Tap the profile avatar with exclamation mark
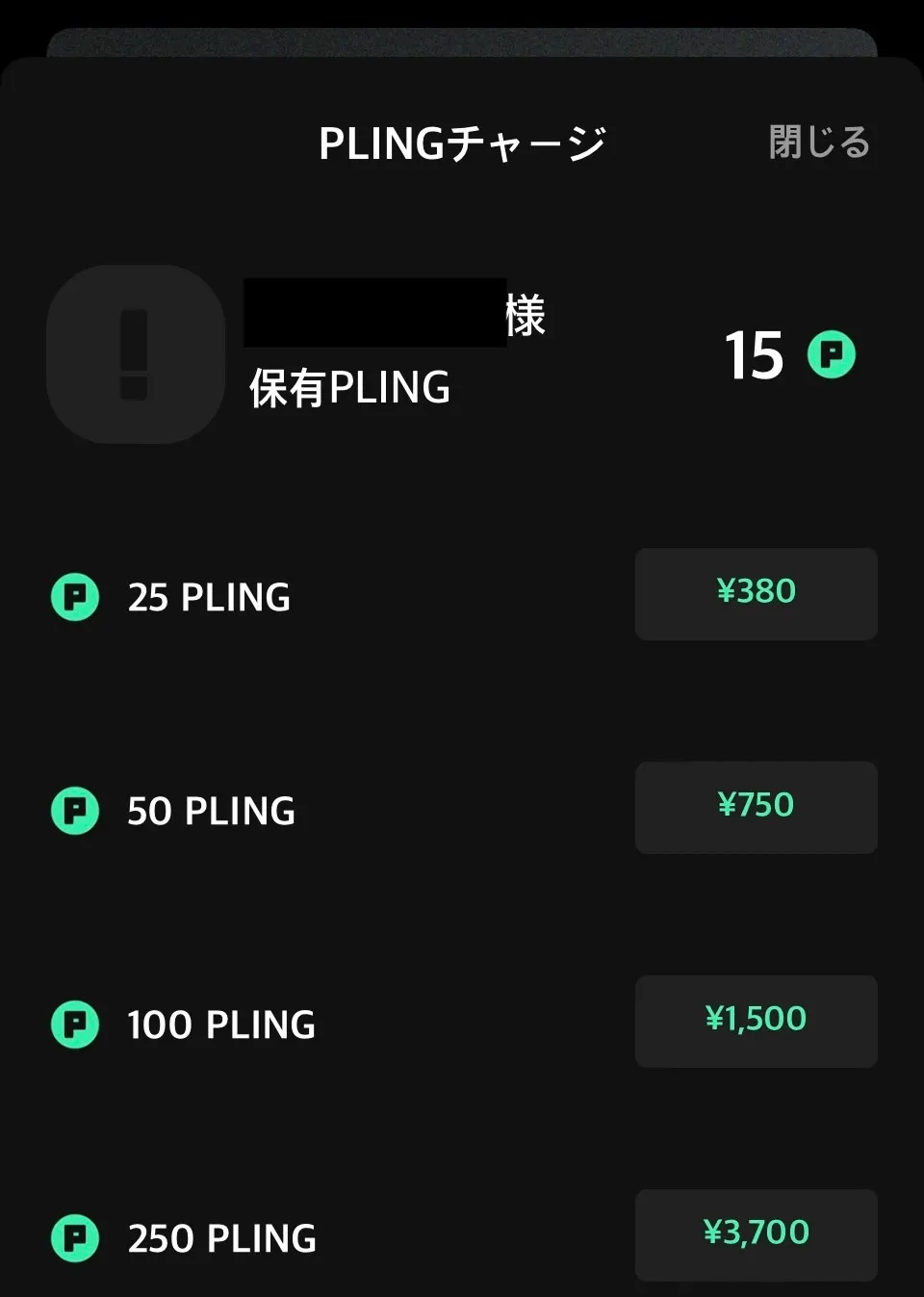 tap(136, 354)
